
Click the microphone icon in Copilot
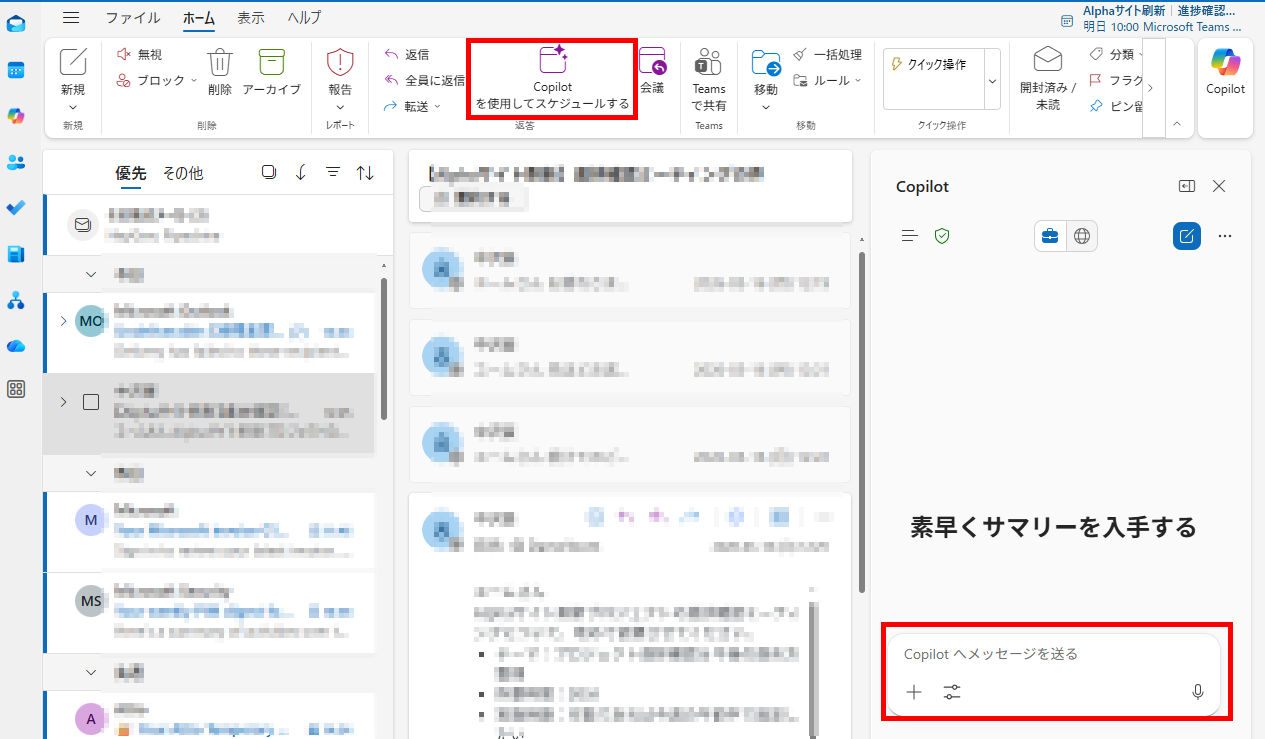click(x=1197, y=692)
